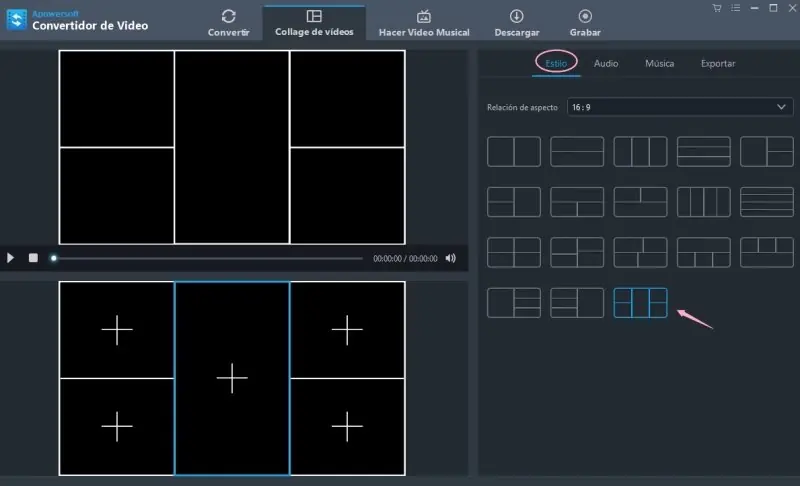Select the highlighted five-cell collage layout
Image resolution: width=800 pixels, height=486 pixels.
(640, 302)
